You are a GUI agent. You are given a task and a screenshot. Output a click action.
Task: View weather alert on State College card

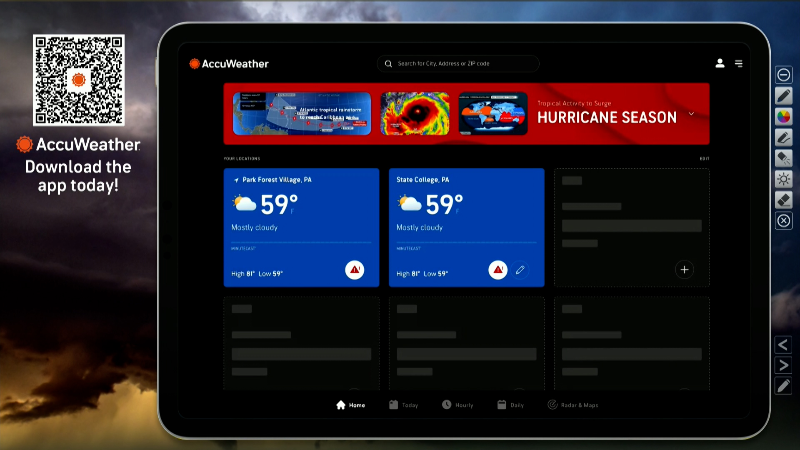[497, 269]
